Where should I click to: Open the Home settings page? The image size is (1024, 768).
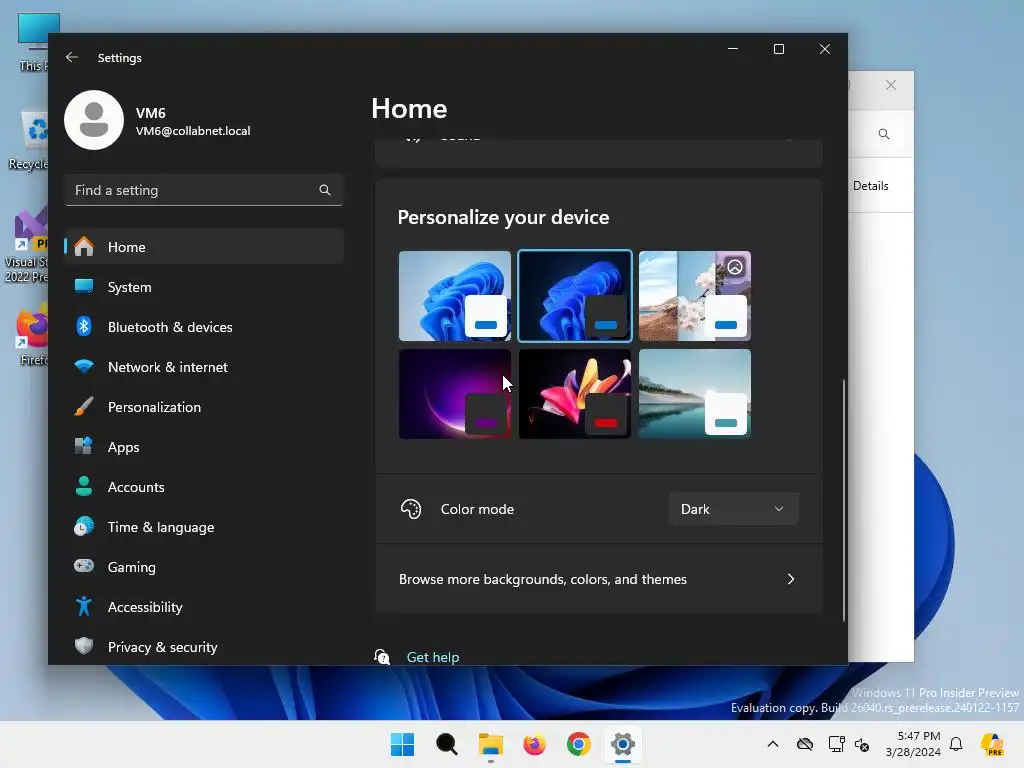204,247
